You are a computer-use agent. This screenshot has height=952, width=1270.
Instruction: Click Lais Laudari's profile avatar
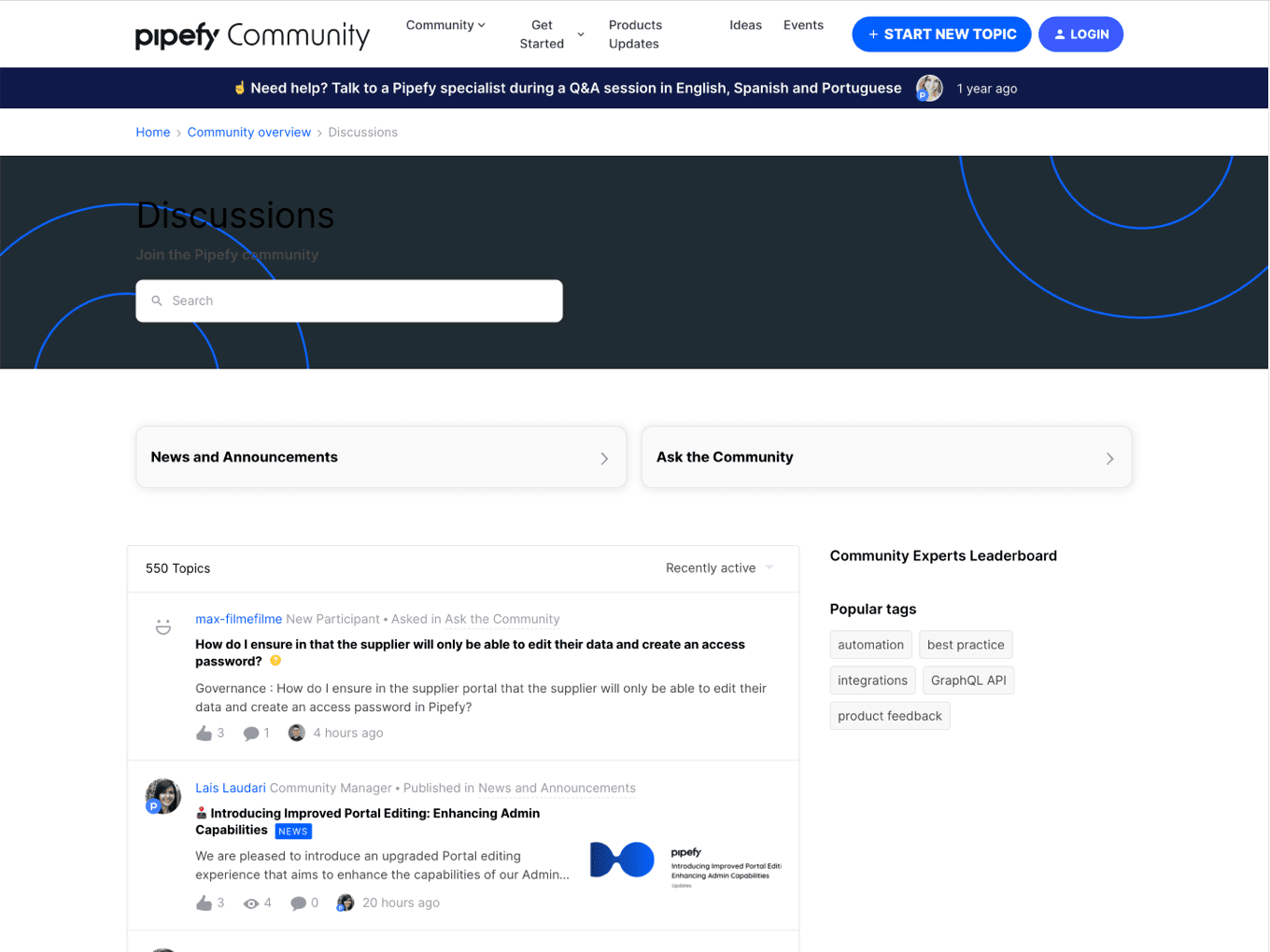[x=163, y=796]
